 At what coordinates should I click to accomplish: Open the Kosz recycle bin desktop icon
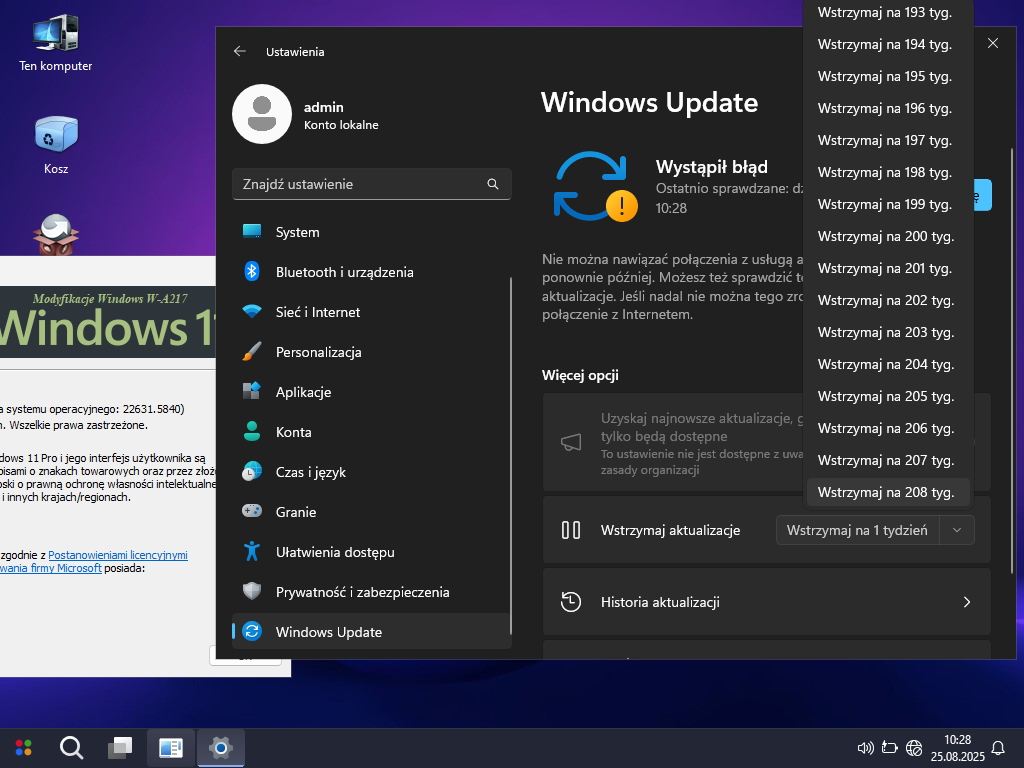[x=56, y=137]
